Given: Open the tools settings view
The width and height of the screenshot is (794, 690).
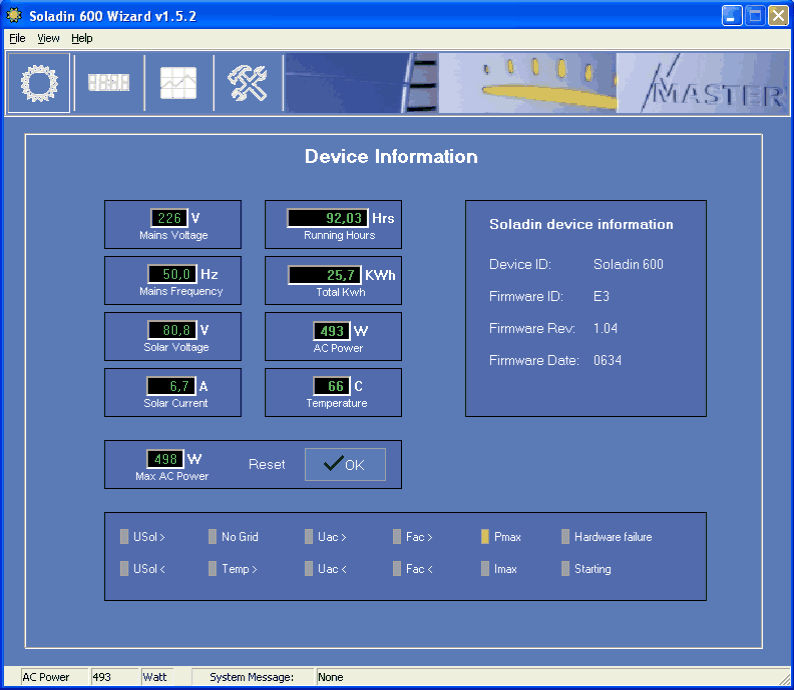Looking at the screenshot, I should click(248, 83).
